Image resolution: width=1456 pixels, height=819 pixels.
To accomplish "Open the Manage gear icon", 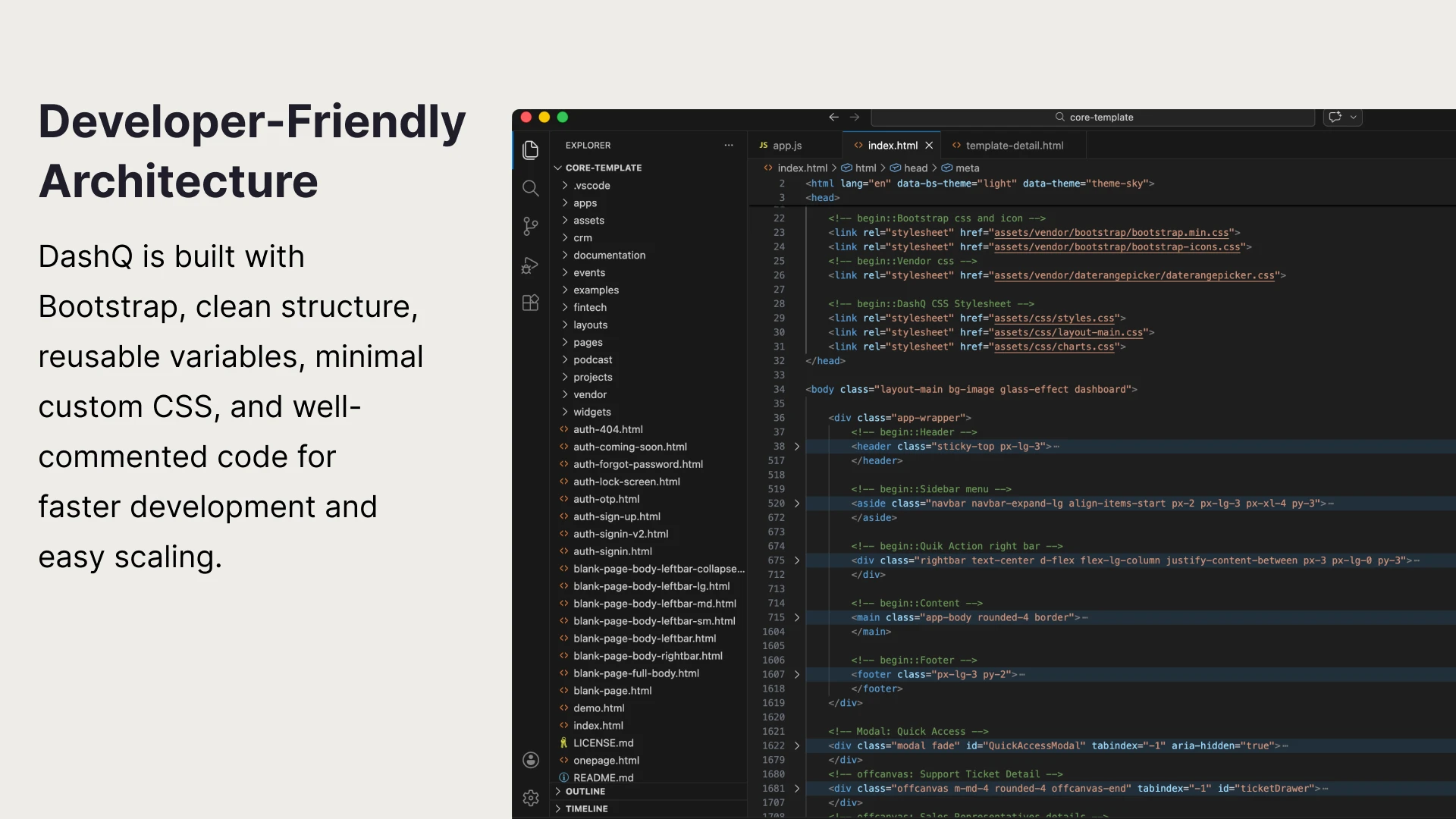I will pyautogui.click(x=531, y=798).
